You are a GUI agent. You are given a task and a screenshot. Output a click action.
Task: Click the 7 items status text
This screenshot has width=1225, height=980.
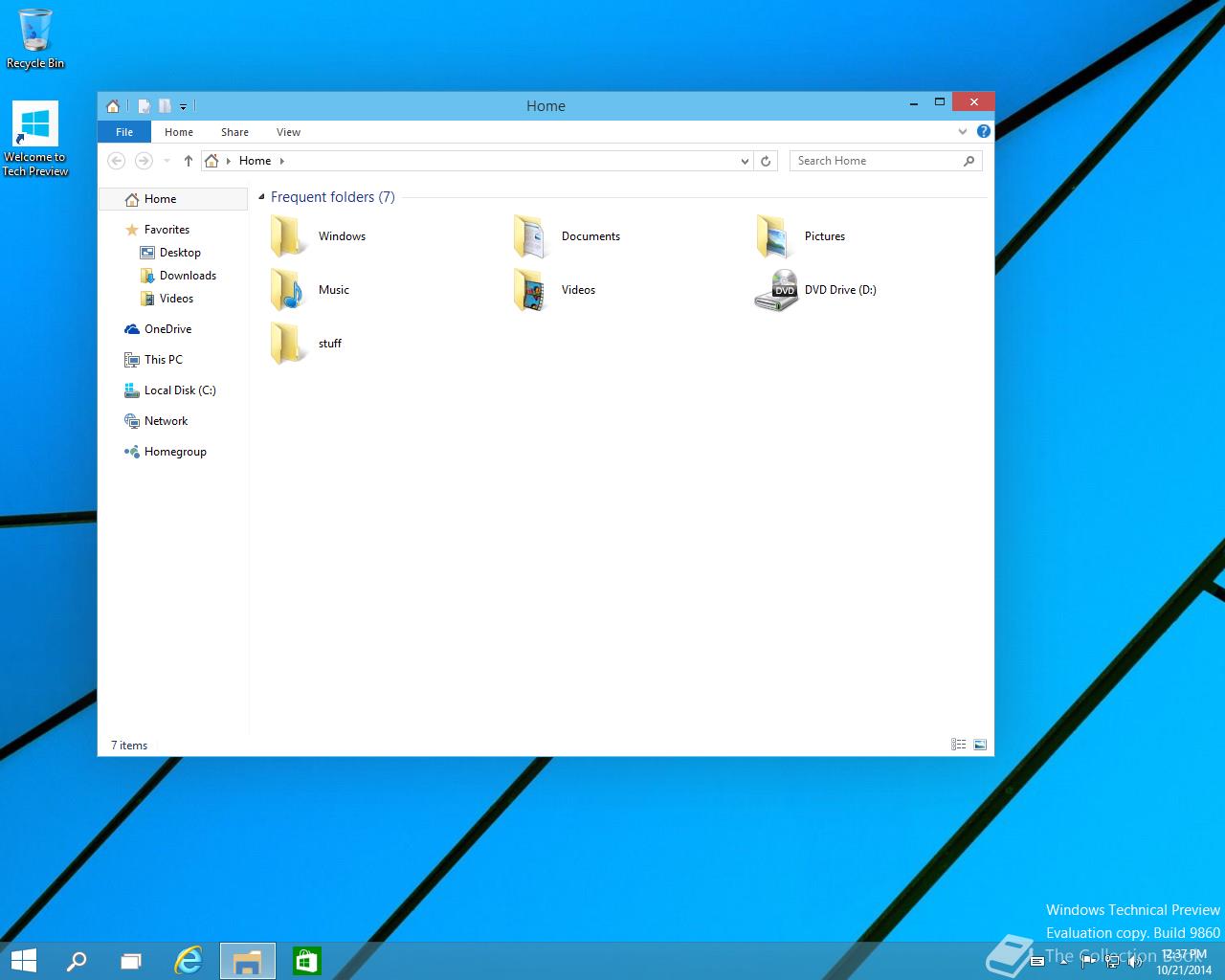tap(129, 746)
